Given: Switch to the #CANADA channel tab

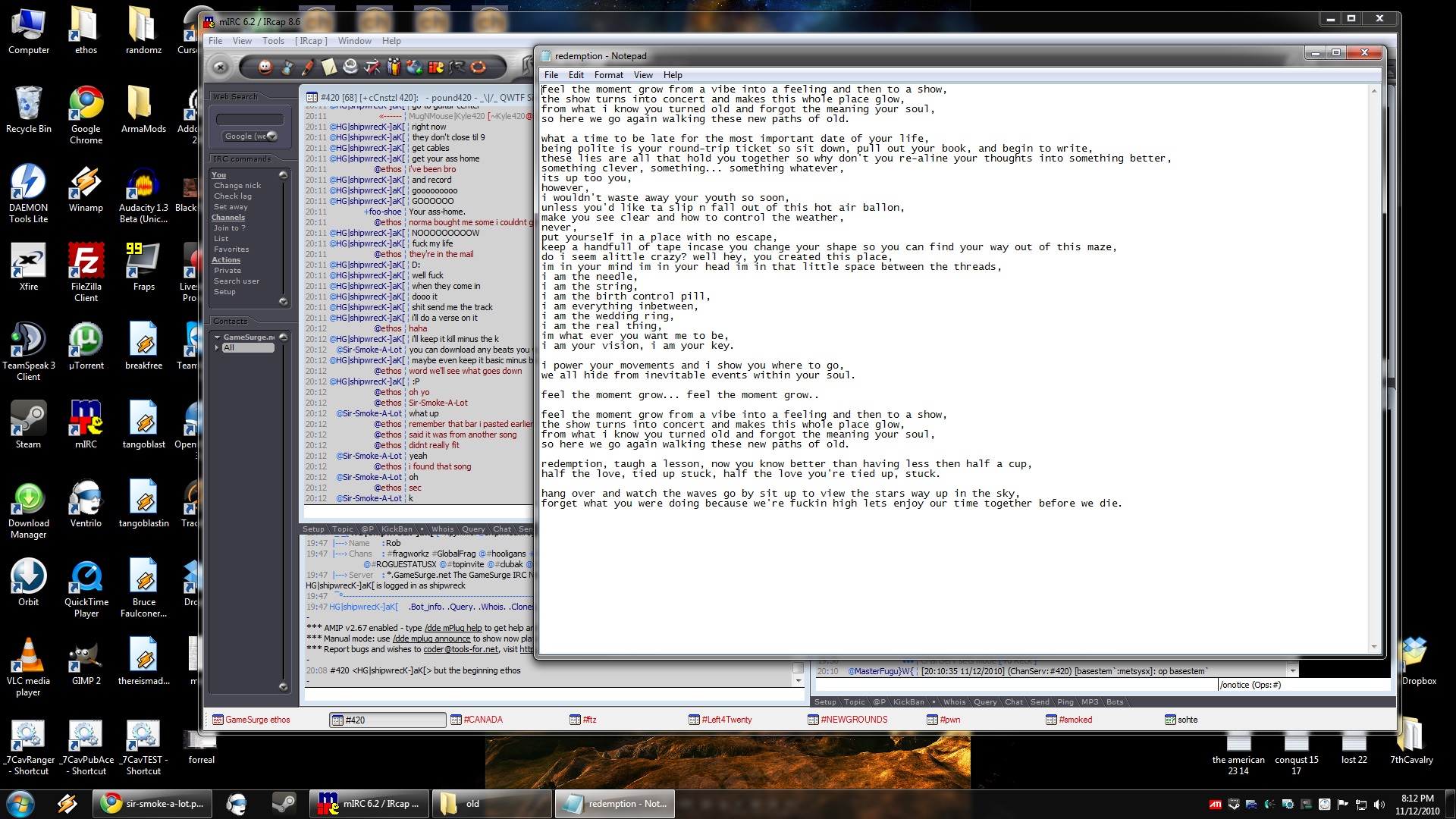Looking at the screenshot, I should [482, 720].
